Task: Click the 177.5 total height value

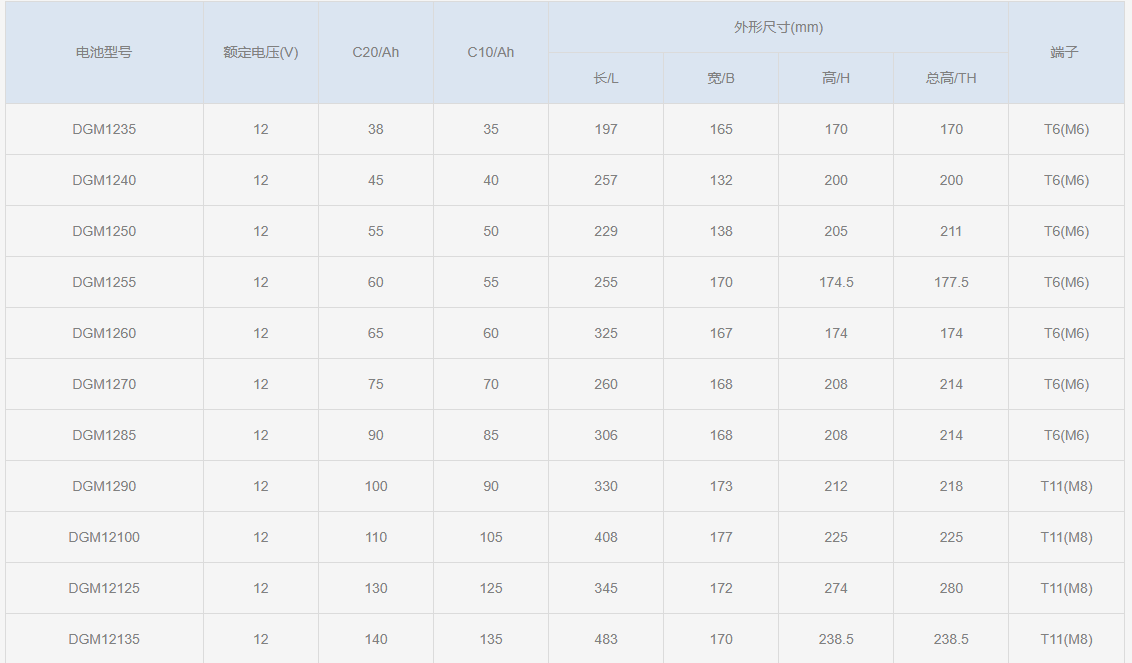Action: click(x=950, y=282)
